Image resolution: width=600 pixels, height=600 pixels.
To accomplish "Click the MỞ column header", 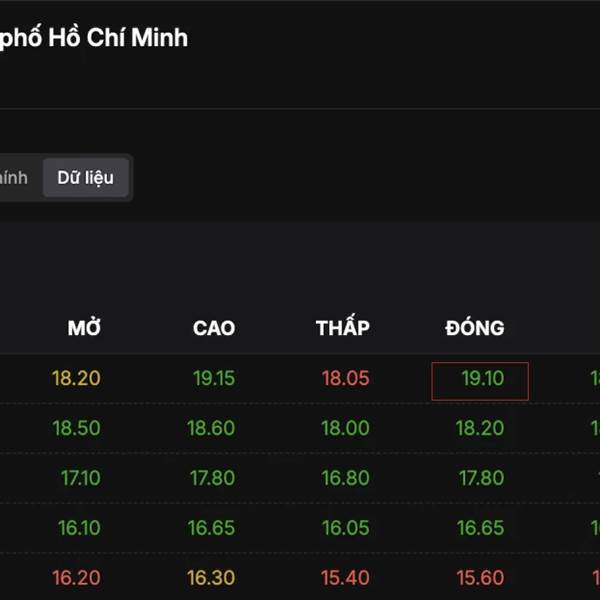I will [84, 328].
